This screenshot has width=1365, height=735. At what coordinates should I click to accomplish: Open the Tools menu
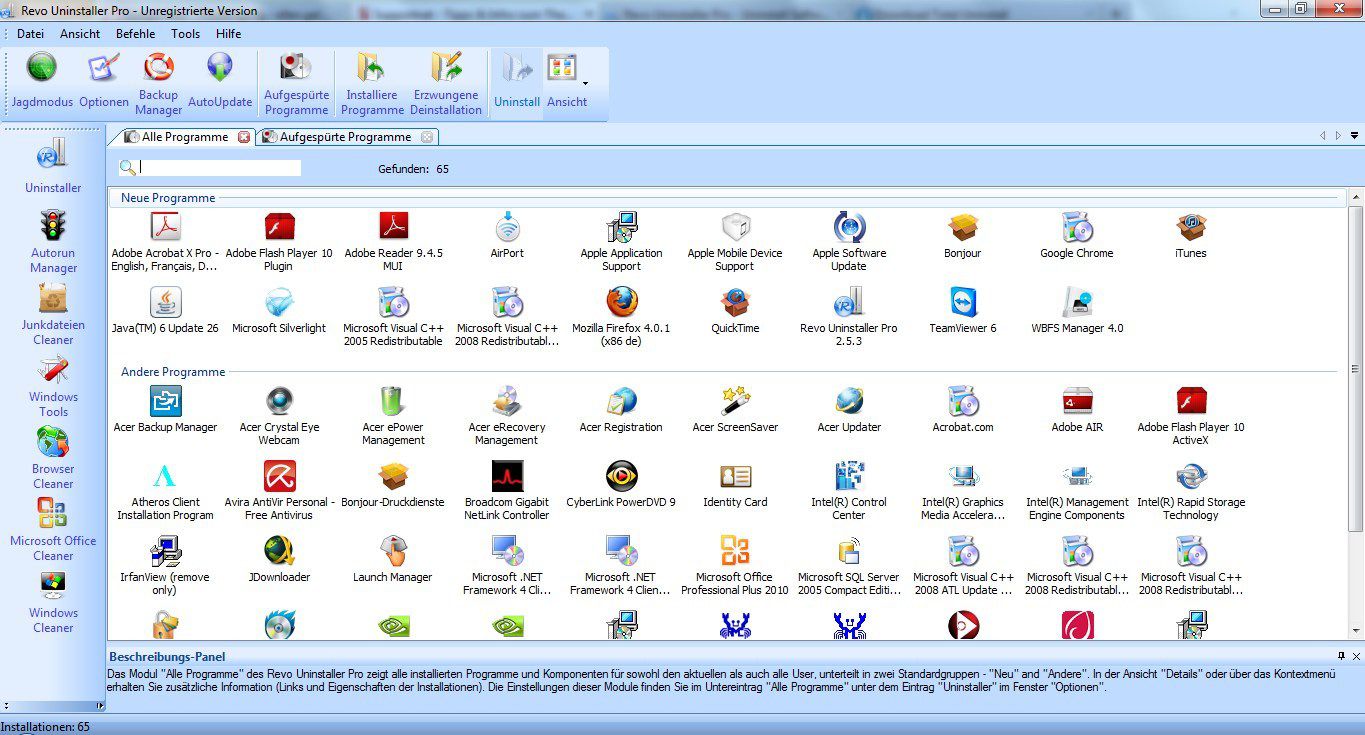[185, 33]
